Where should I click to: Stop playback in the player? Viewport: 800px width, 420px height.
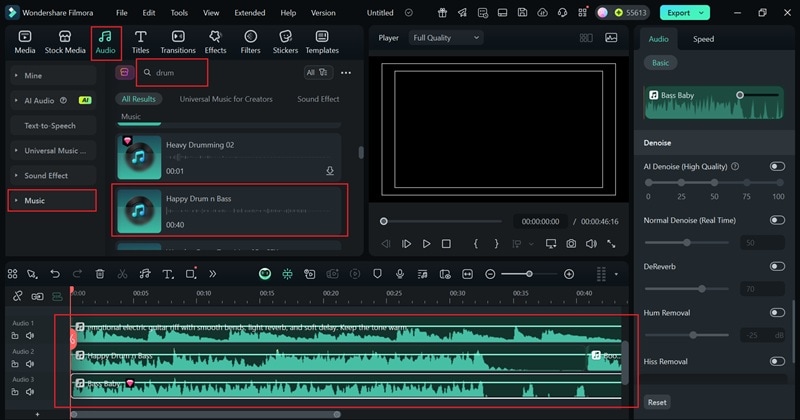[446, 244]
